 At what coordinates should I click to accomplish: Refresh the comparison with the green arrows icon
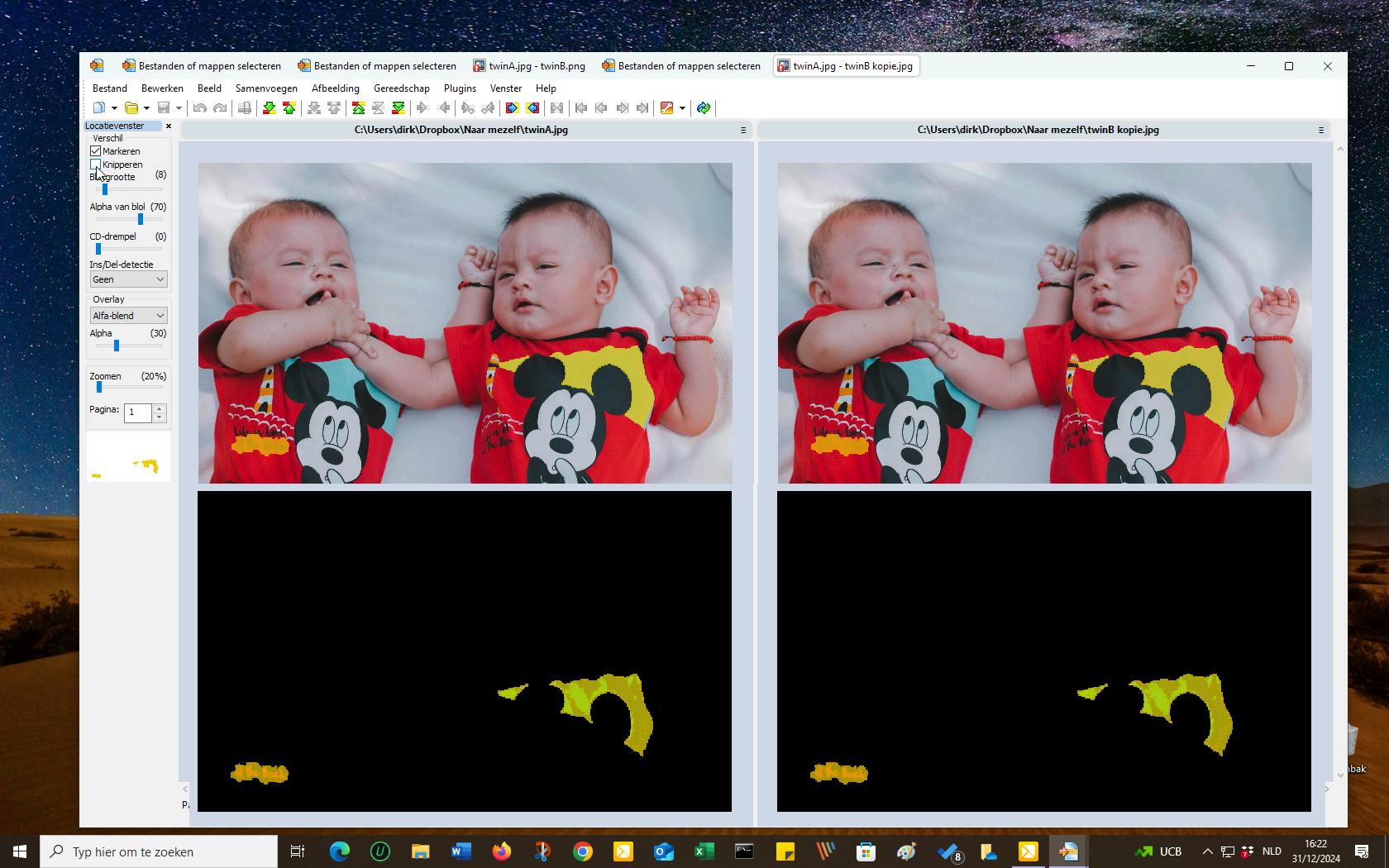click(704, 107)
